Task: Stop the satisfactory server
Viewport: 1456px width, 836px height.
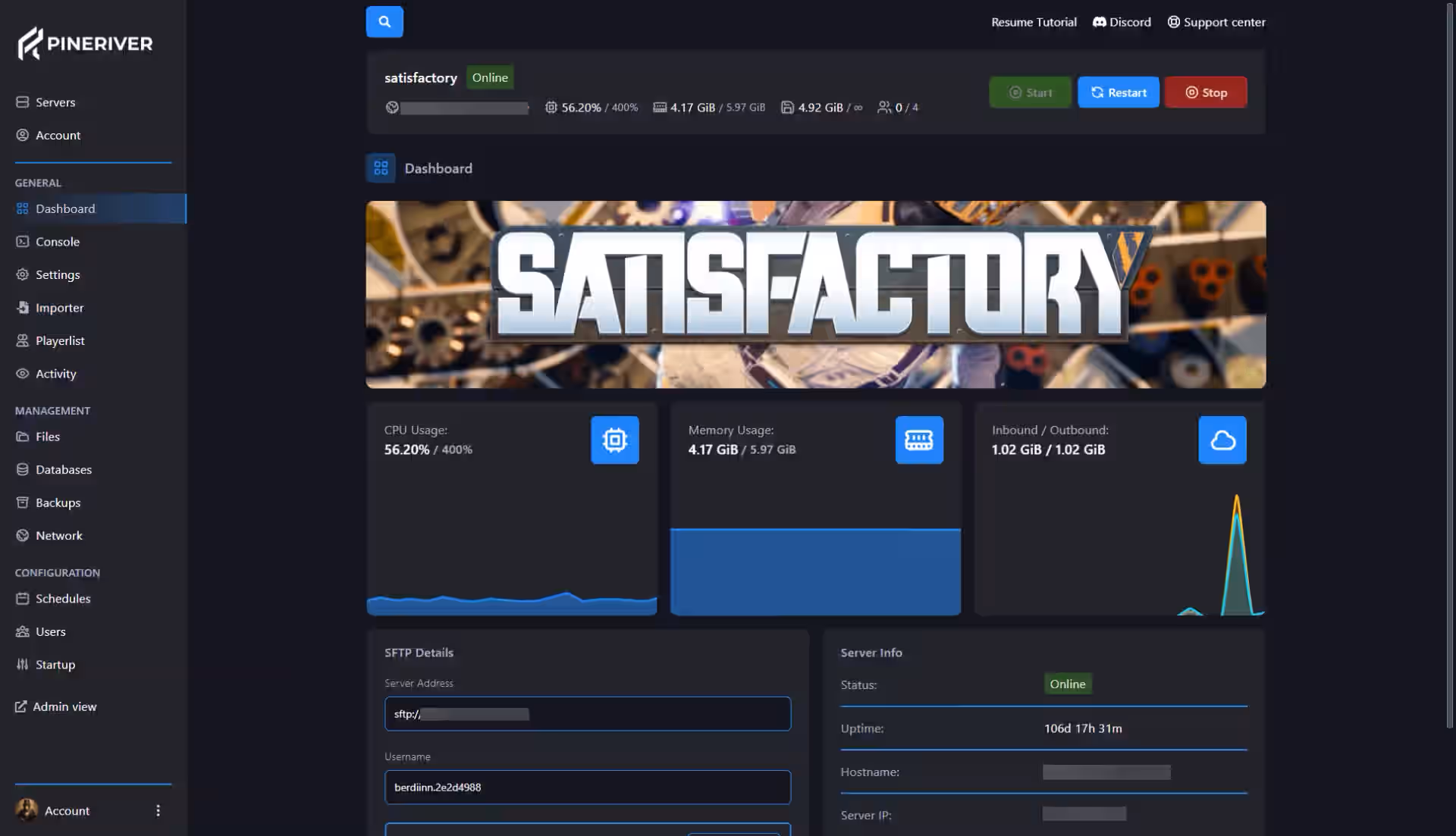Action: point(1206,92)
